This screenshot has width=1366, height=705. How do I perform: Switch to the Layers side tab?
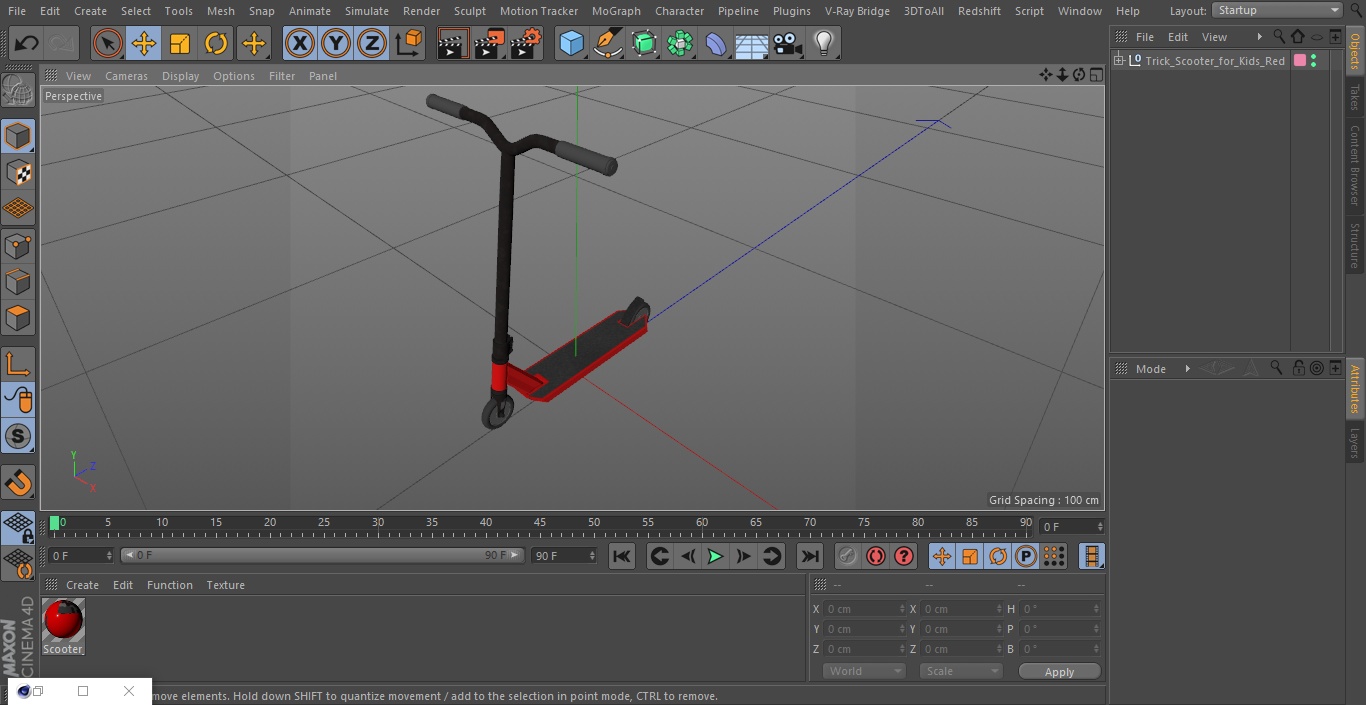click(1355, 444)
